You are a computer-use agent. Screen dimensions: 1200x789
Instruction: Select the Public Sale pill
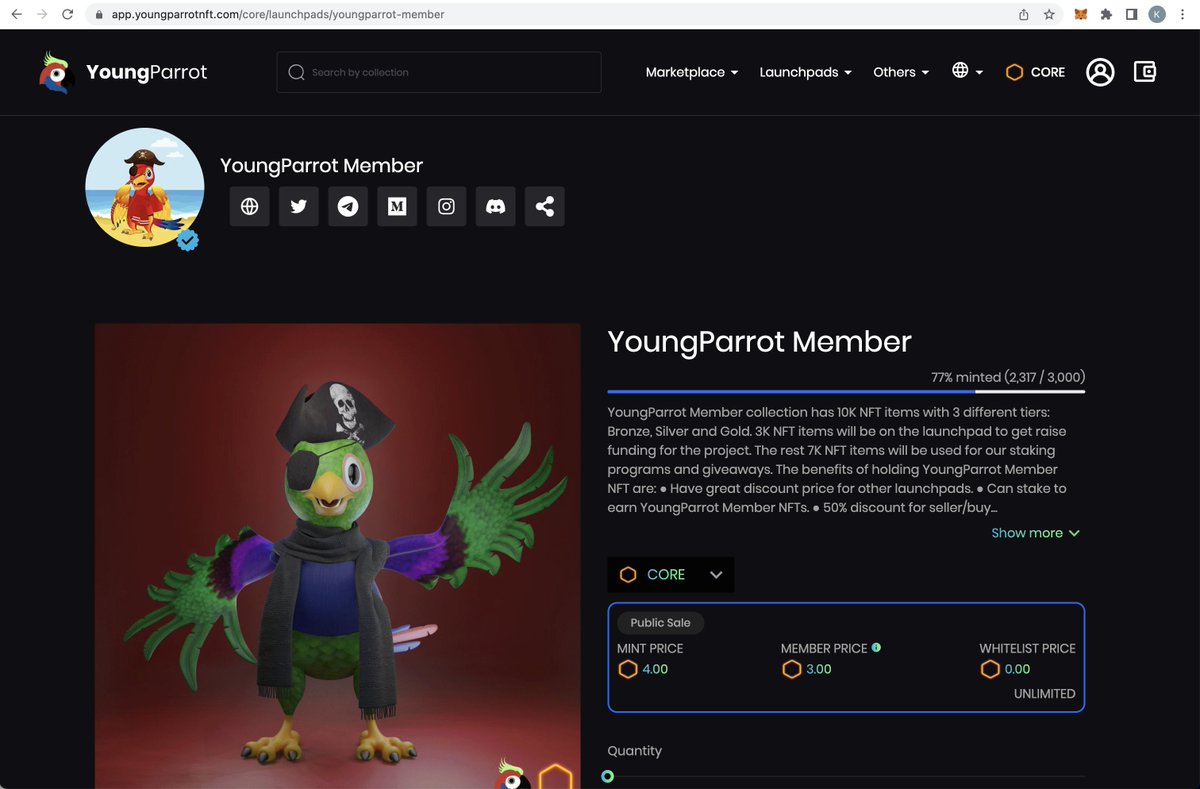[660, 622]
